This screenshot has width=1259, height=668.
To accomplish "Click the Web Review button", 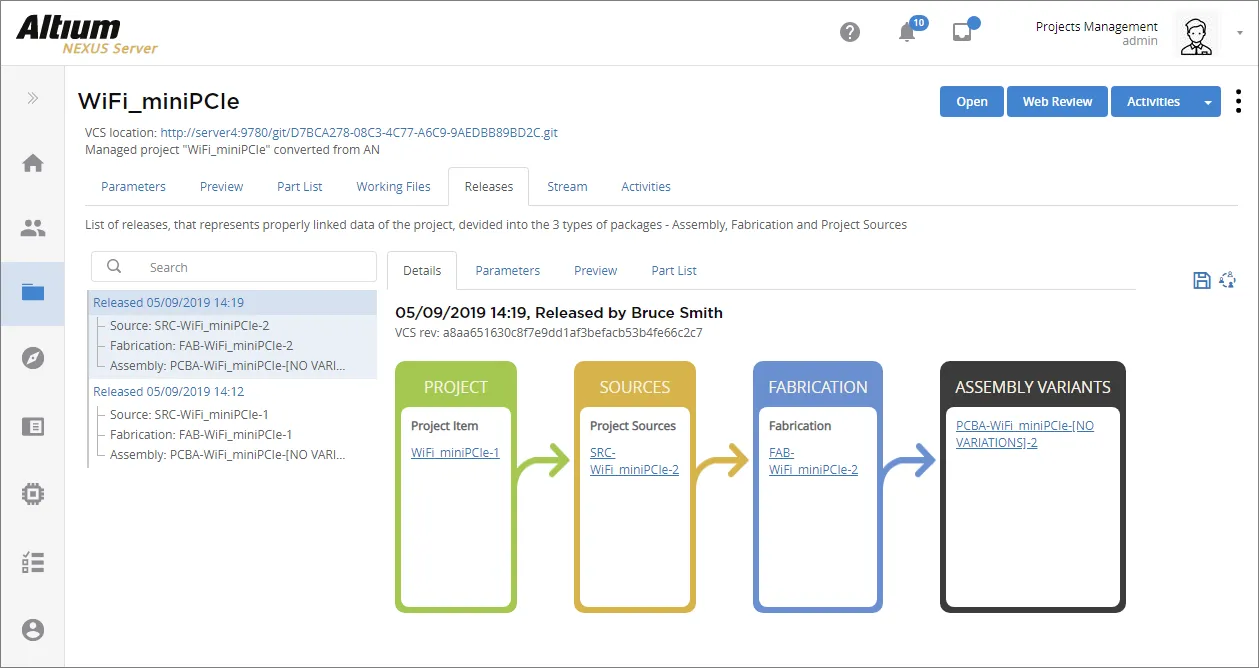I will [x=1057, y=102].
